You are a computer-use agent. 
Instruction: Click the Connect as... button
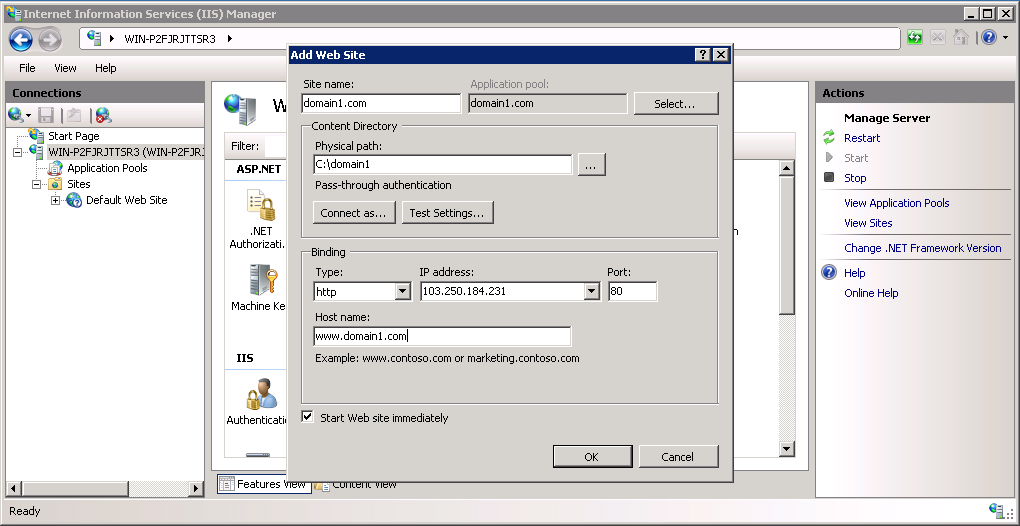[353, 213]
